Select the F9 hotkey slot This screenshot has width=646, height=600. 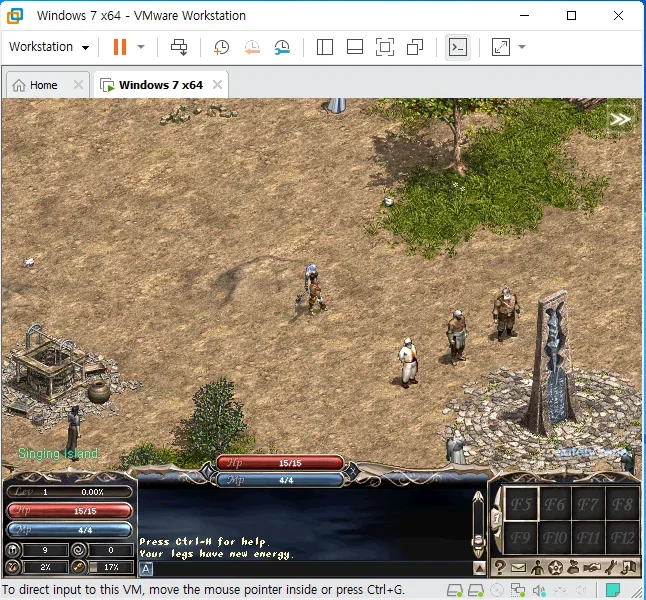(521, 537)
